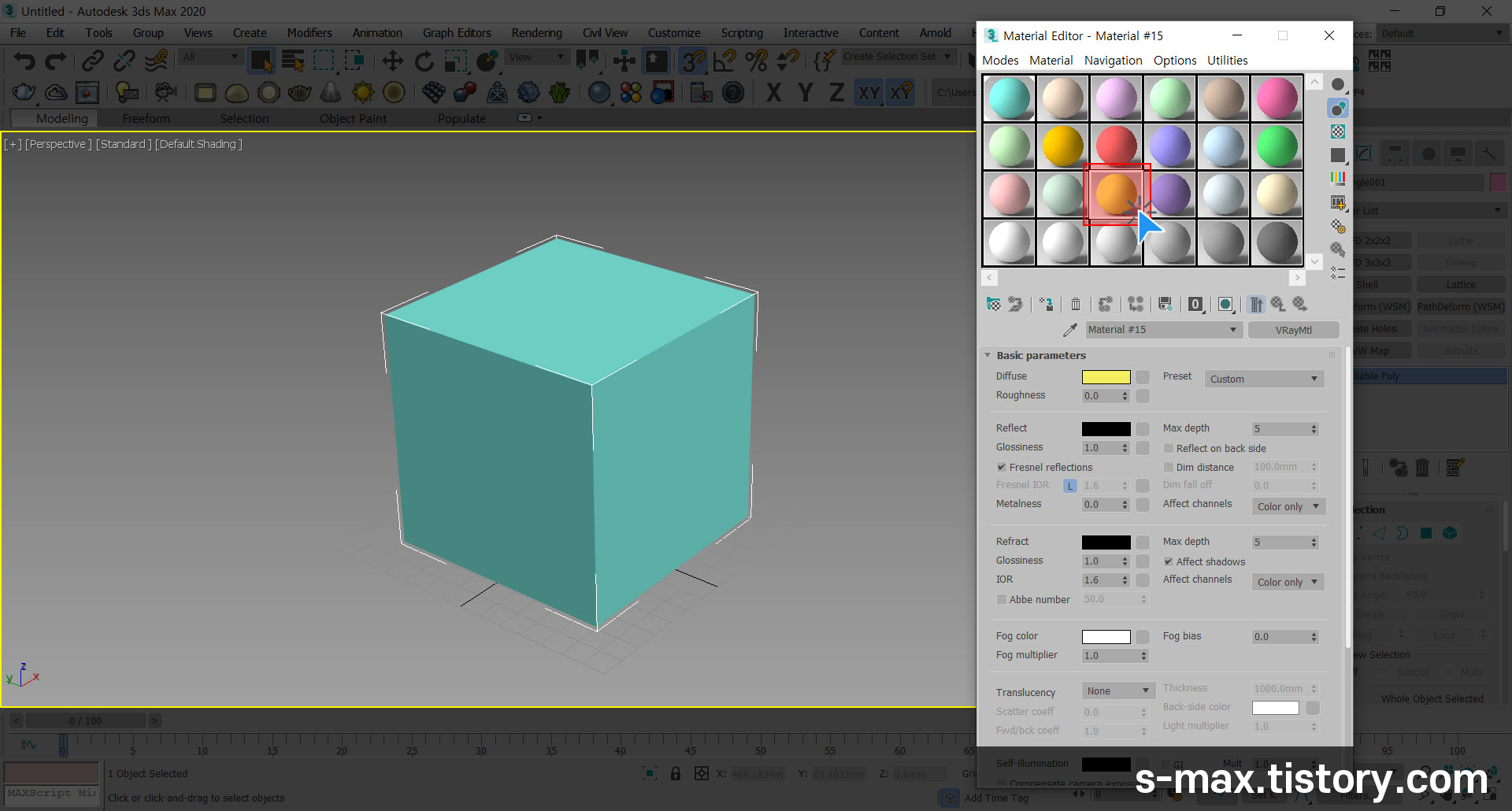
Task: Click the Lattice modifier button
Action: click(x=1461, y=284)
